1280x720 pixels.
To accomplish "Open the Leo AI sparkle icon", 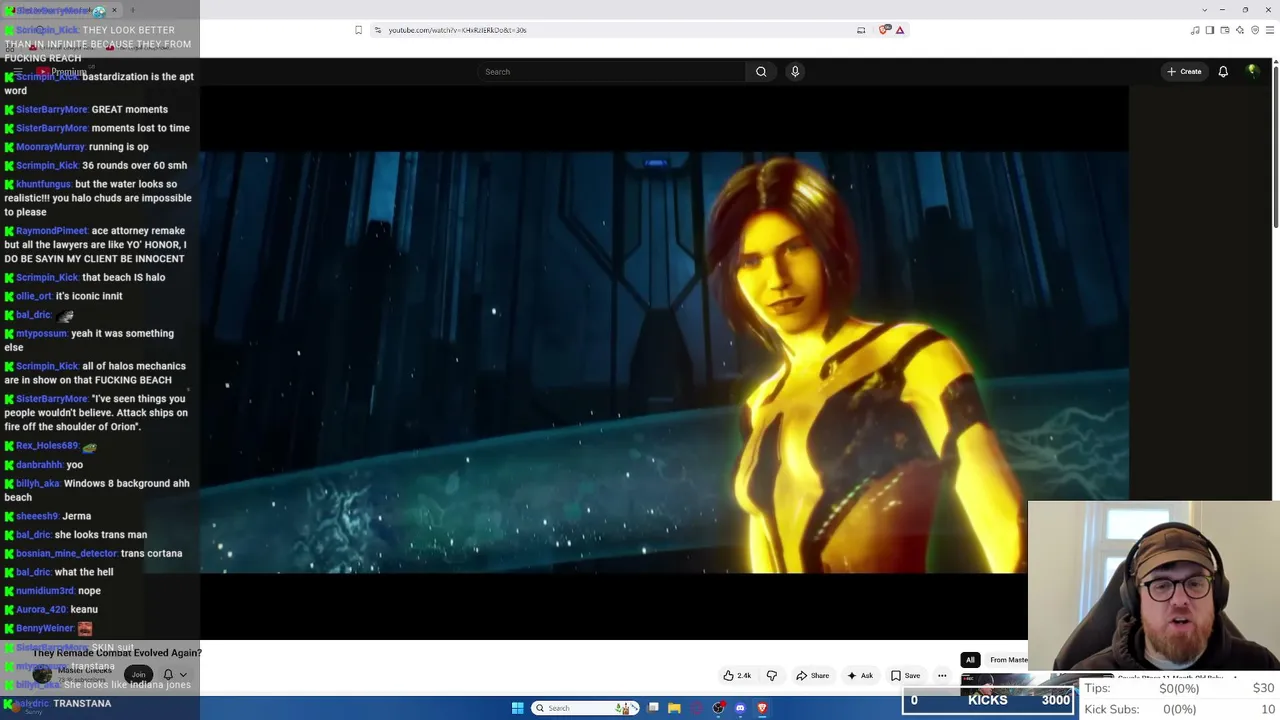I will coord(1240,30).
